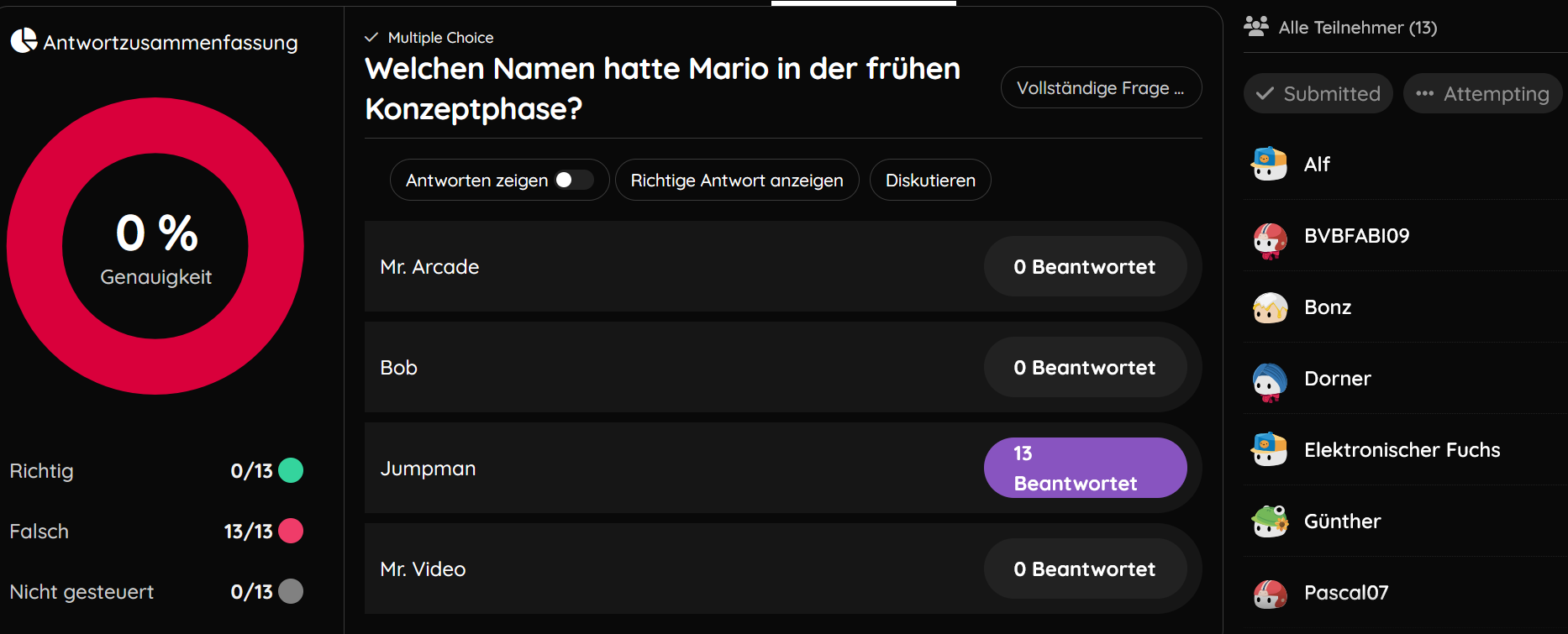Click Elektronischer Fuchs avatar icon
The height and width of the screenshot is (634, 1568).
point(1269,449)
